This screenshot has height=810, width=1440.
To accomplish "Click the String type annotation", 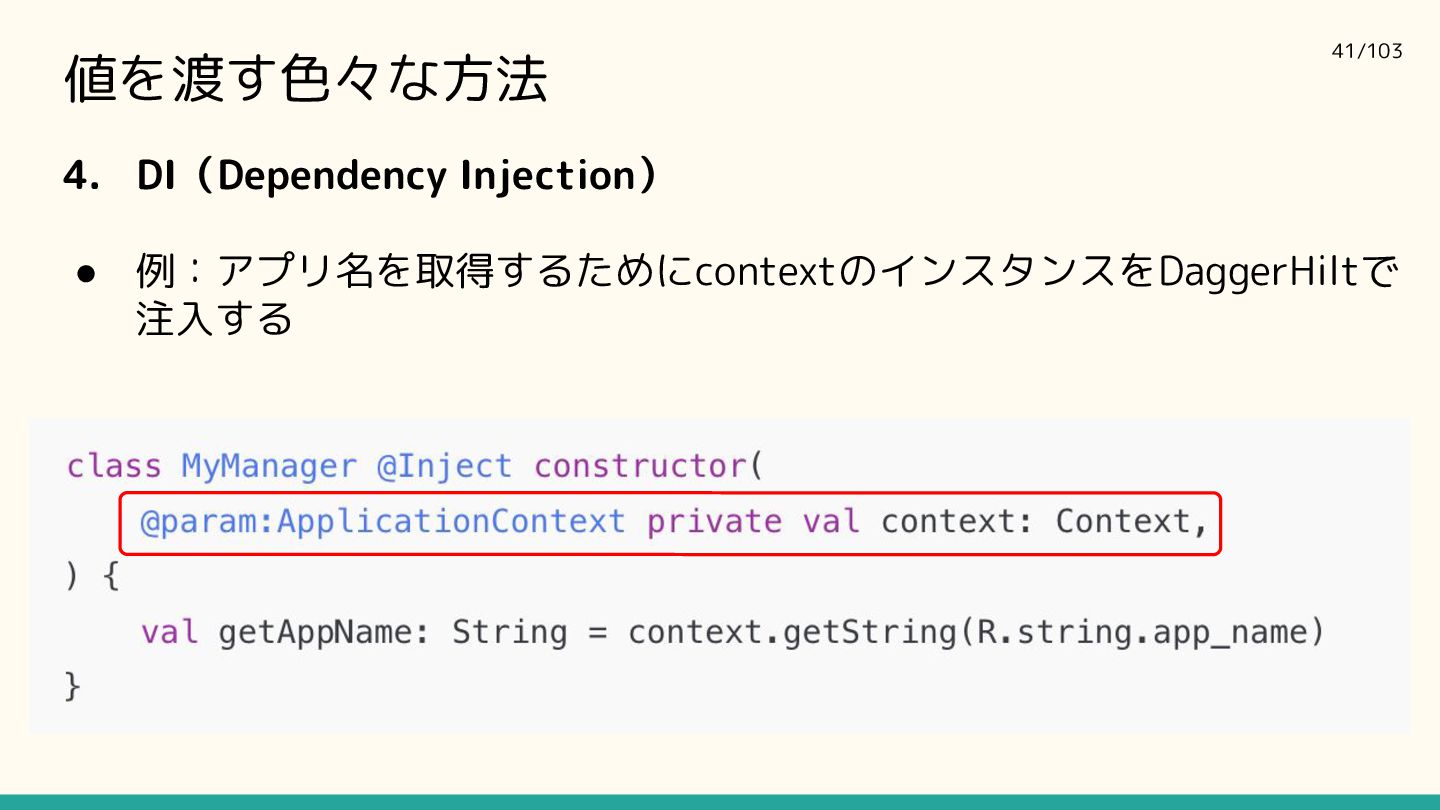I will point(509,633).
